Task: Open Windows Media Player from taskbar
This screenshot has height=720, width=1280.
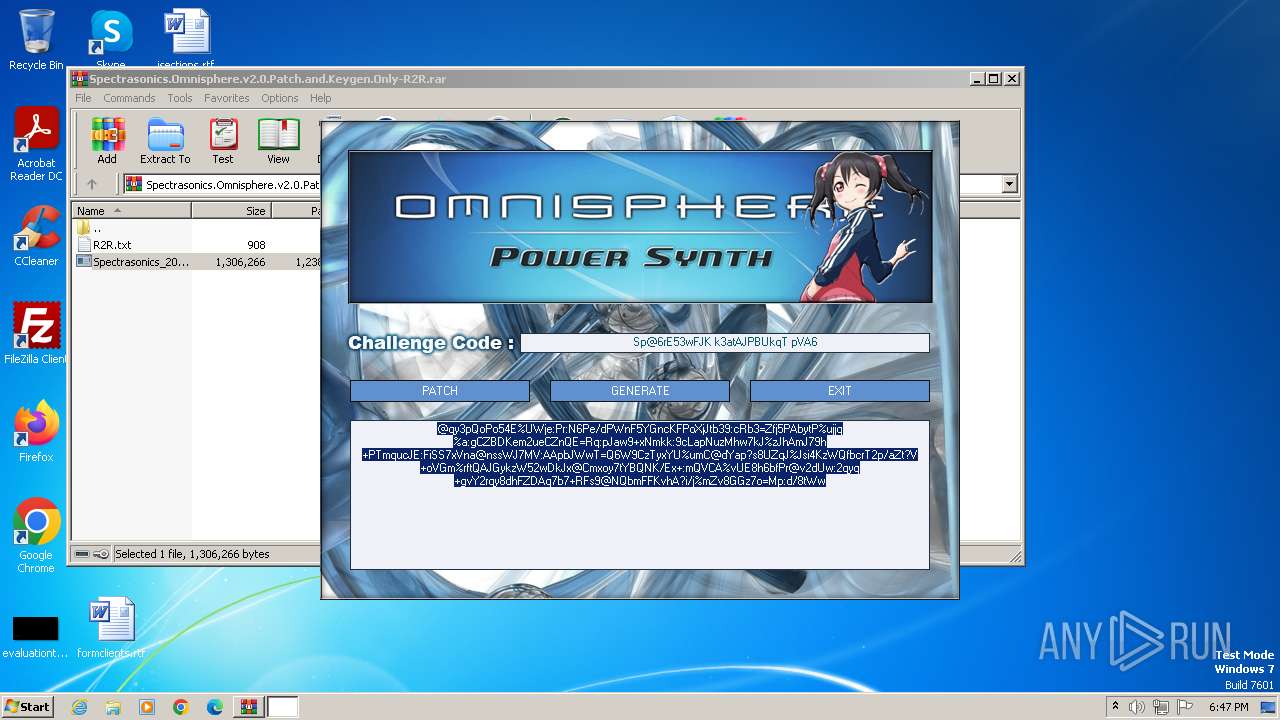Action: [147, 707]
